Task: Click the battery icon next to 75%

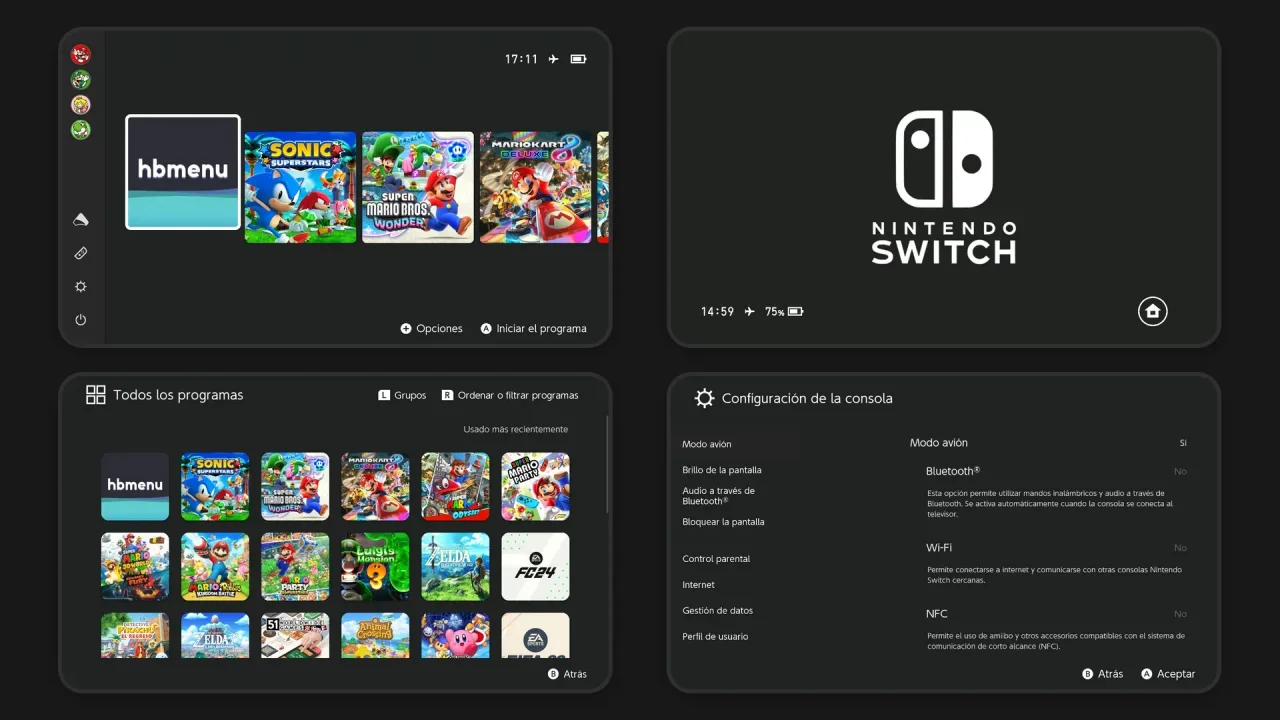Action: pyautogui.click(x=795, y=311)
